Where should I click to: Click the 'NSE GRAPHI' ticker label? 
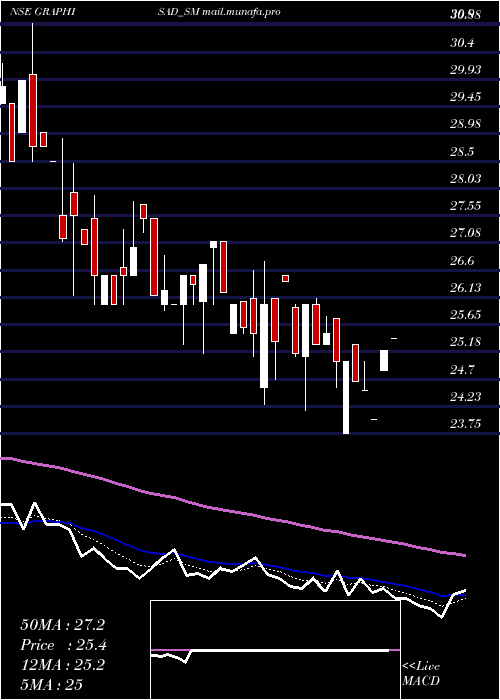point(42,12)
